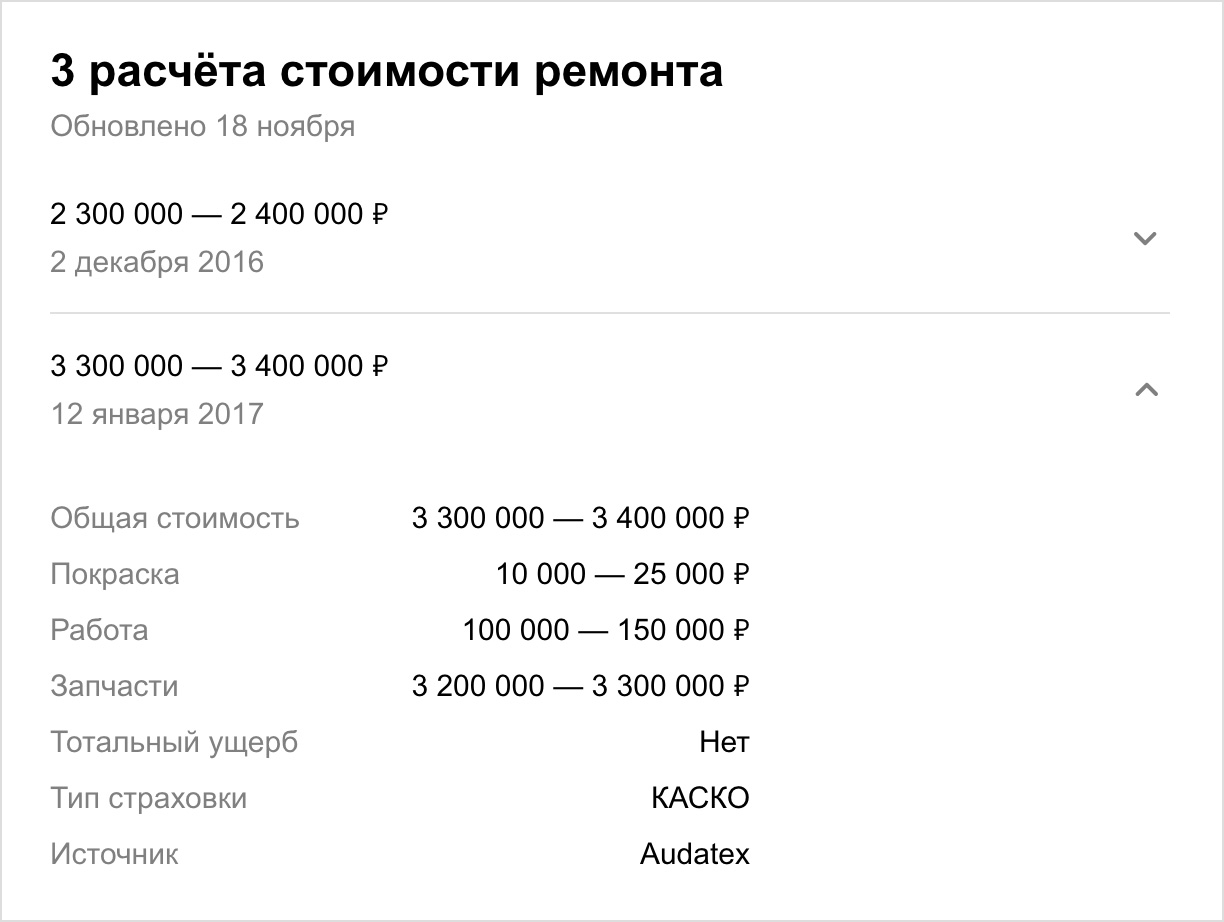
Task: Click the Обновлено 18 ноября text
Action: [x=203, y=127]
